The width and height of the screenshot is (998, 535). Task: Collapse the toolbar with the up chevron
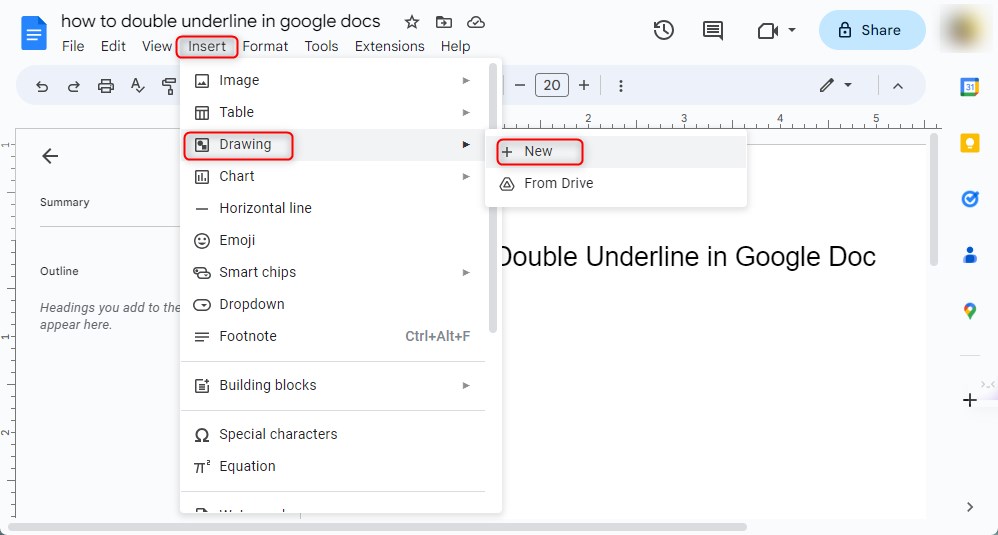click(x=897, y=86)
